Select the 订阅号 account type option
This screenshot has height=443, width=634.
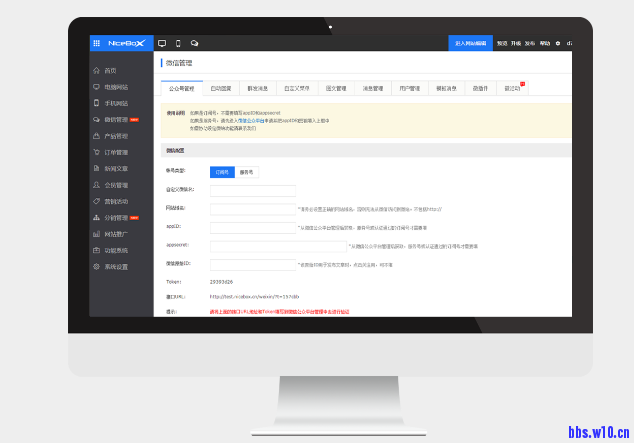tap(221, 172)
